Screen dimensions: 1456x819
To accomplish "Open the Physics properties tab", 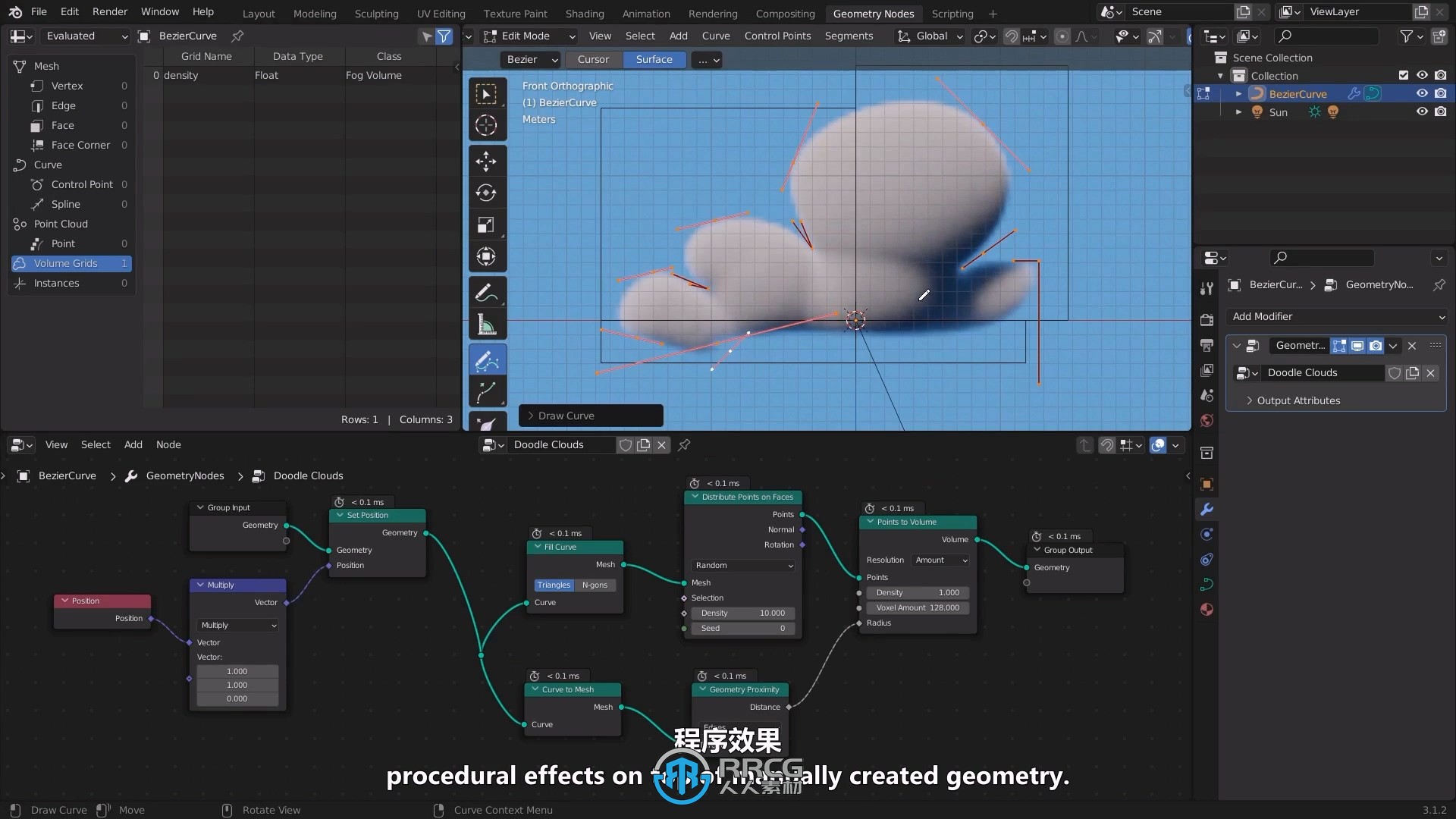I will [1207, 559].
